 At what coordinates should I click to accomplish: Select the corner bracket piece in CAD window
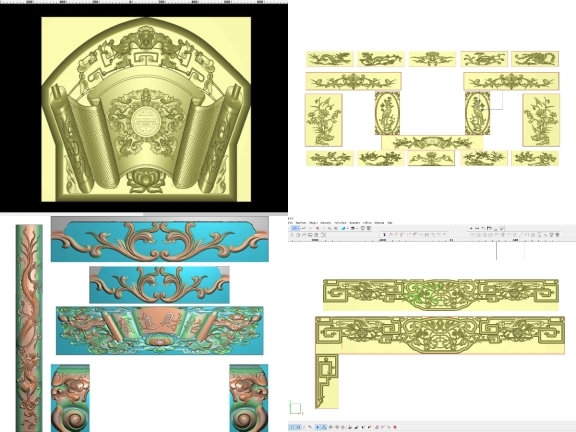click(327, 381)
